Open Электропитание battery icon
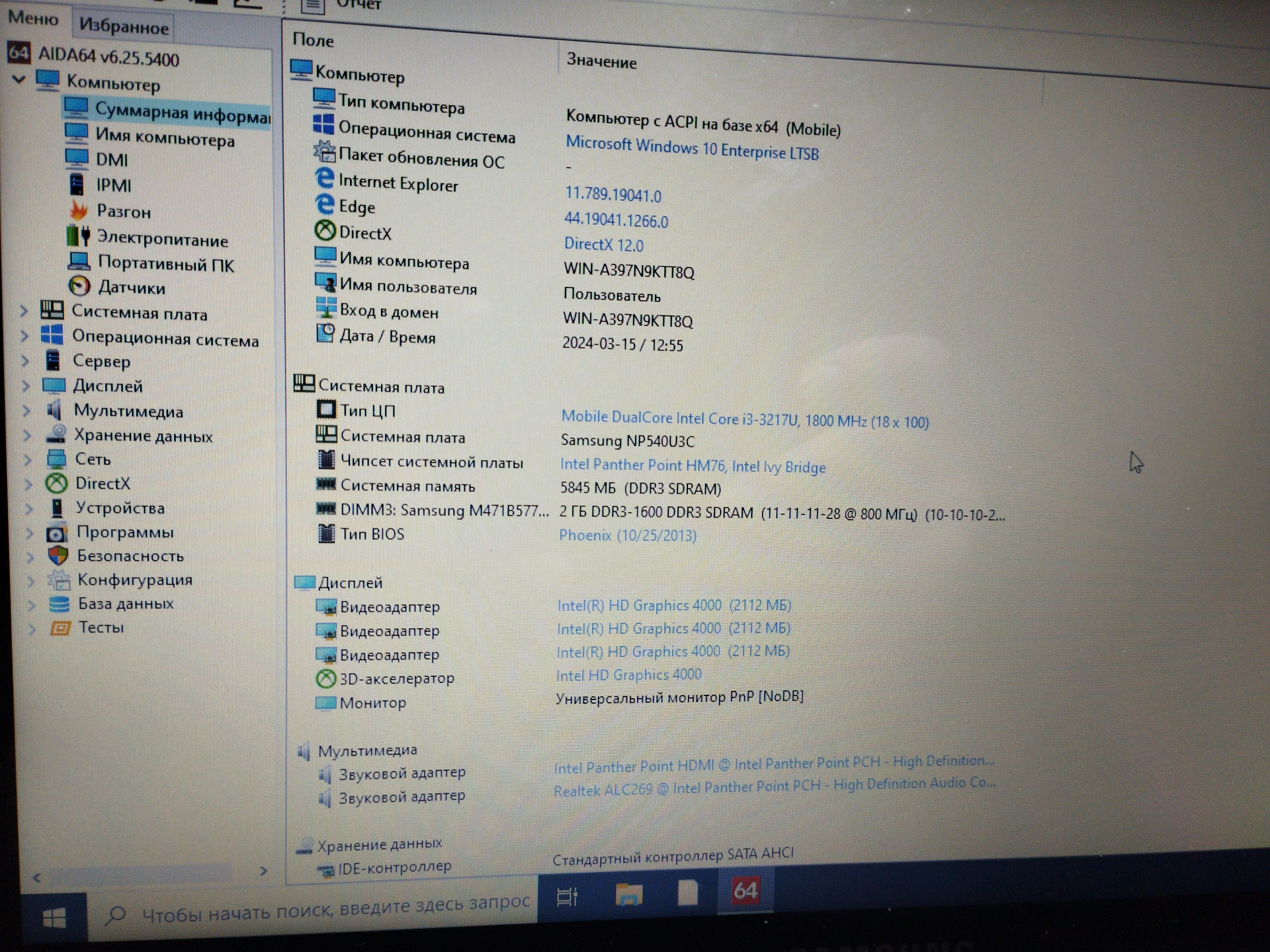The image size is (1270, 952). 79,235
